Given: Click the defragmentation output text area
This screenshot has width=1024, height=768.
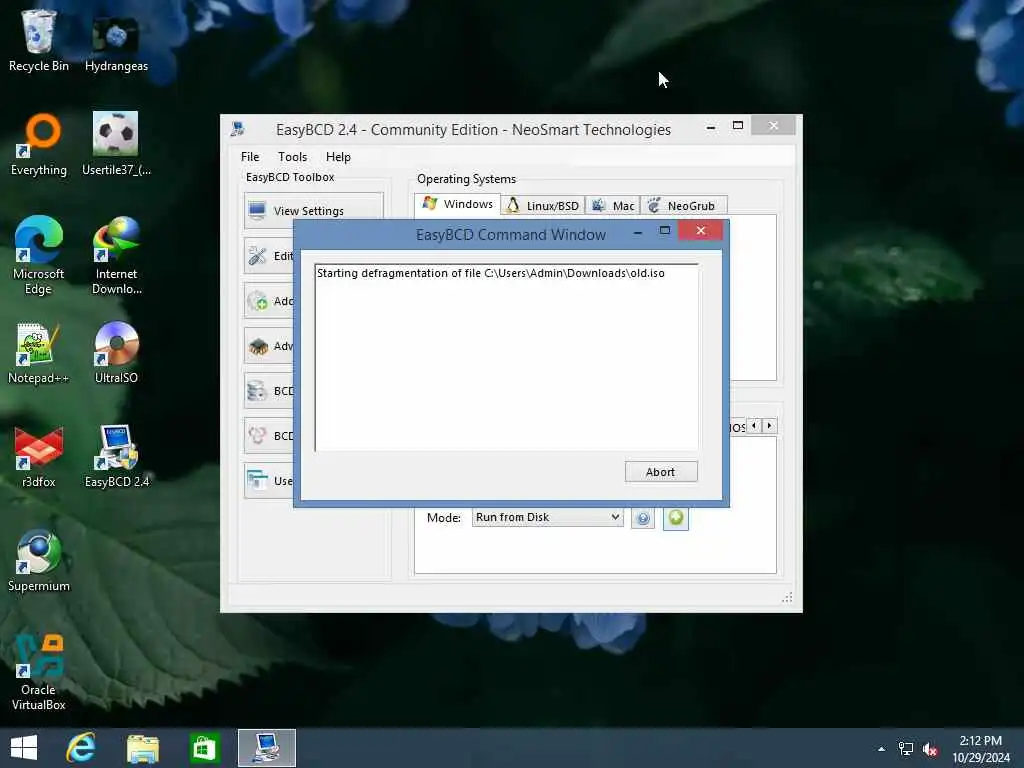Looking at the screenshot, I should click(506, 357).
